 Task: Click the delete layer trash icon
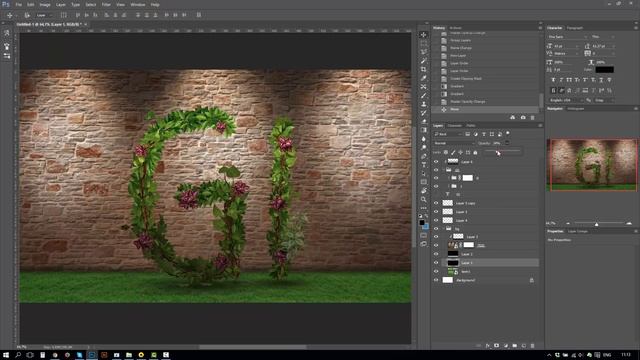pos(532,346)
